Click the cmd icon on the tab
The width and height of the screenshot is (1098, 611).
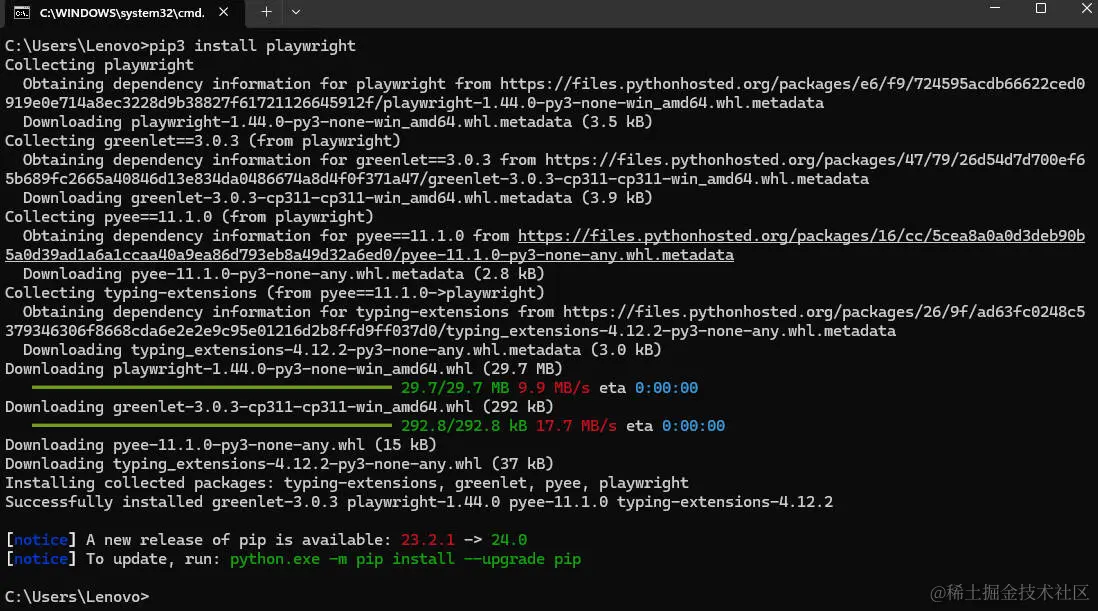[x=22, y=13]
